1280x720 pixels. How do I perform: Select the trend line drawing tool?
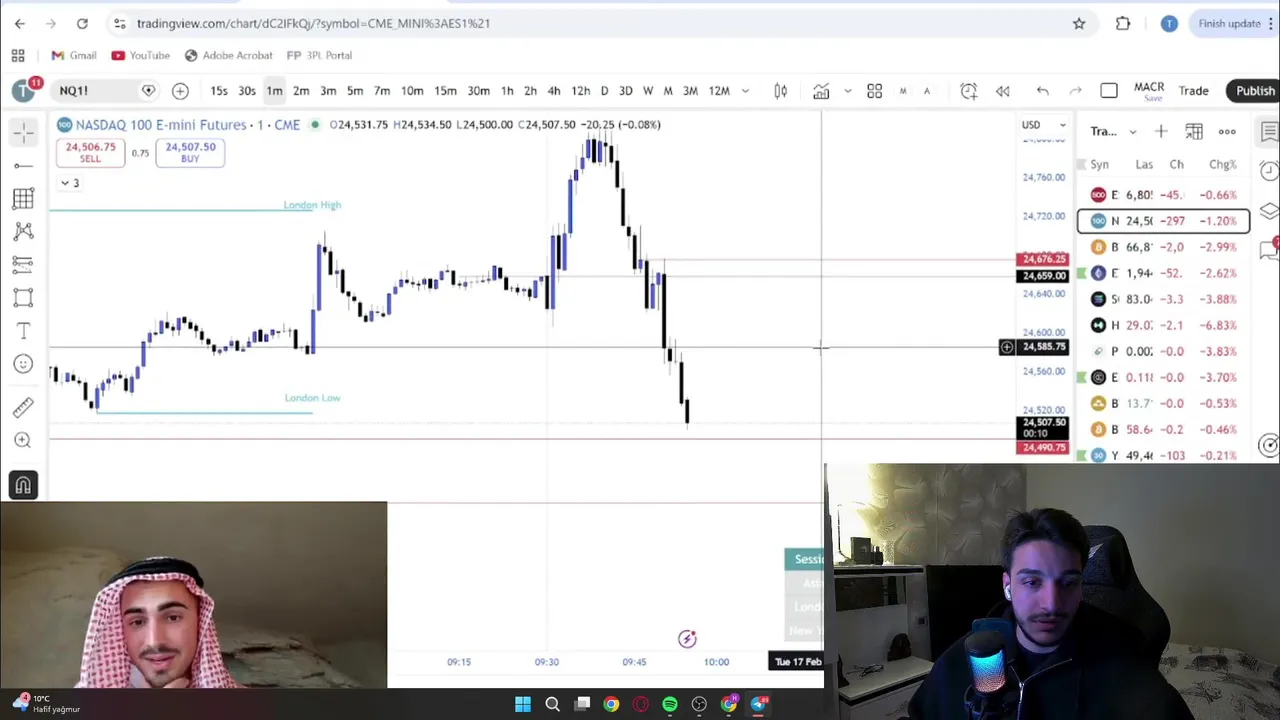(x=23, y=165)
